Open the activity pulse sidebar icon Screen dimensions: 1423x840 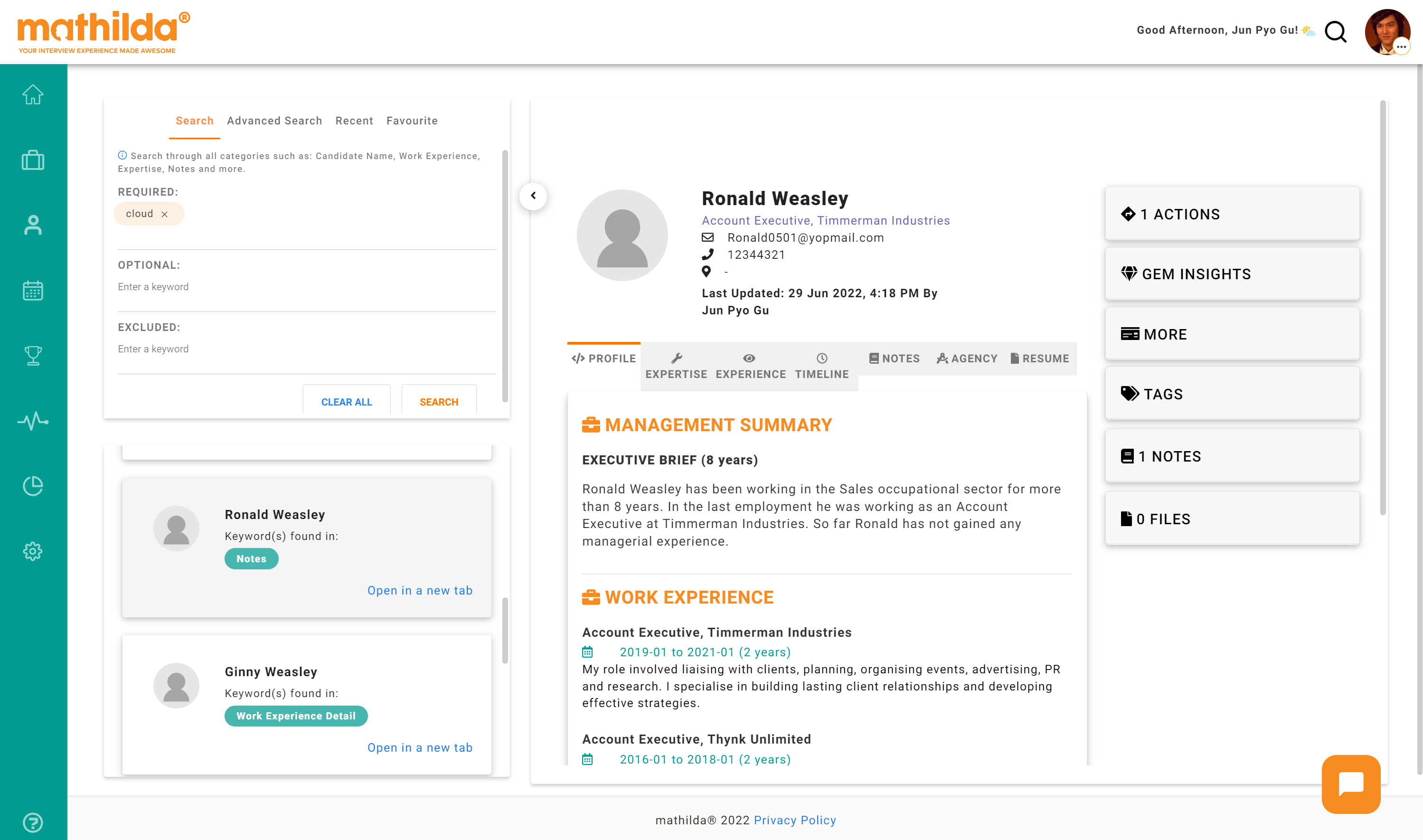click(x=33, y=421)
